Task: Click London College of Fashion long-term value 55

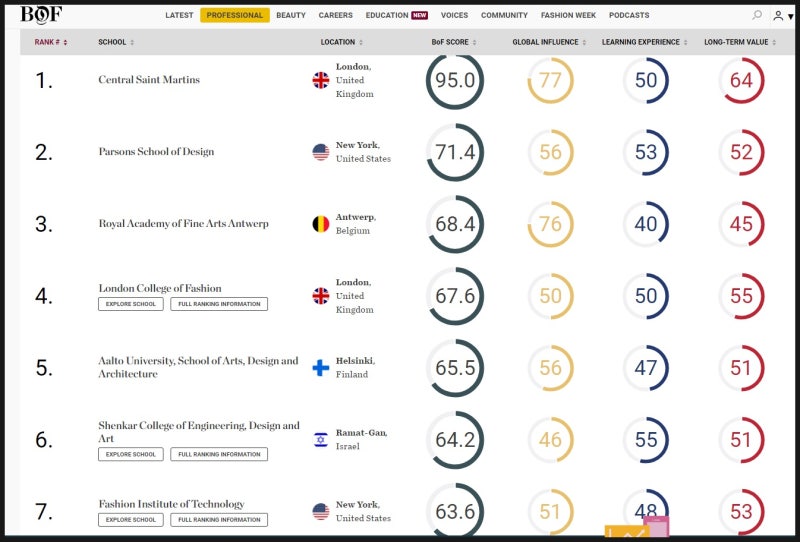Action: tap(741, 296)
